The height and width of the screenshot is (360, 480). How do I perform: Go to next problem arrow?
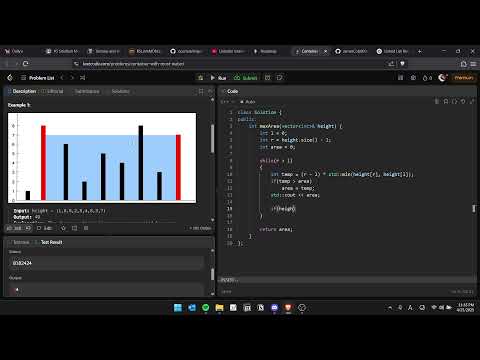[x=72, y=78]
